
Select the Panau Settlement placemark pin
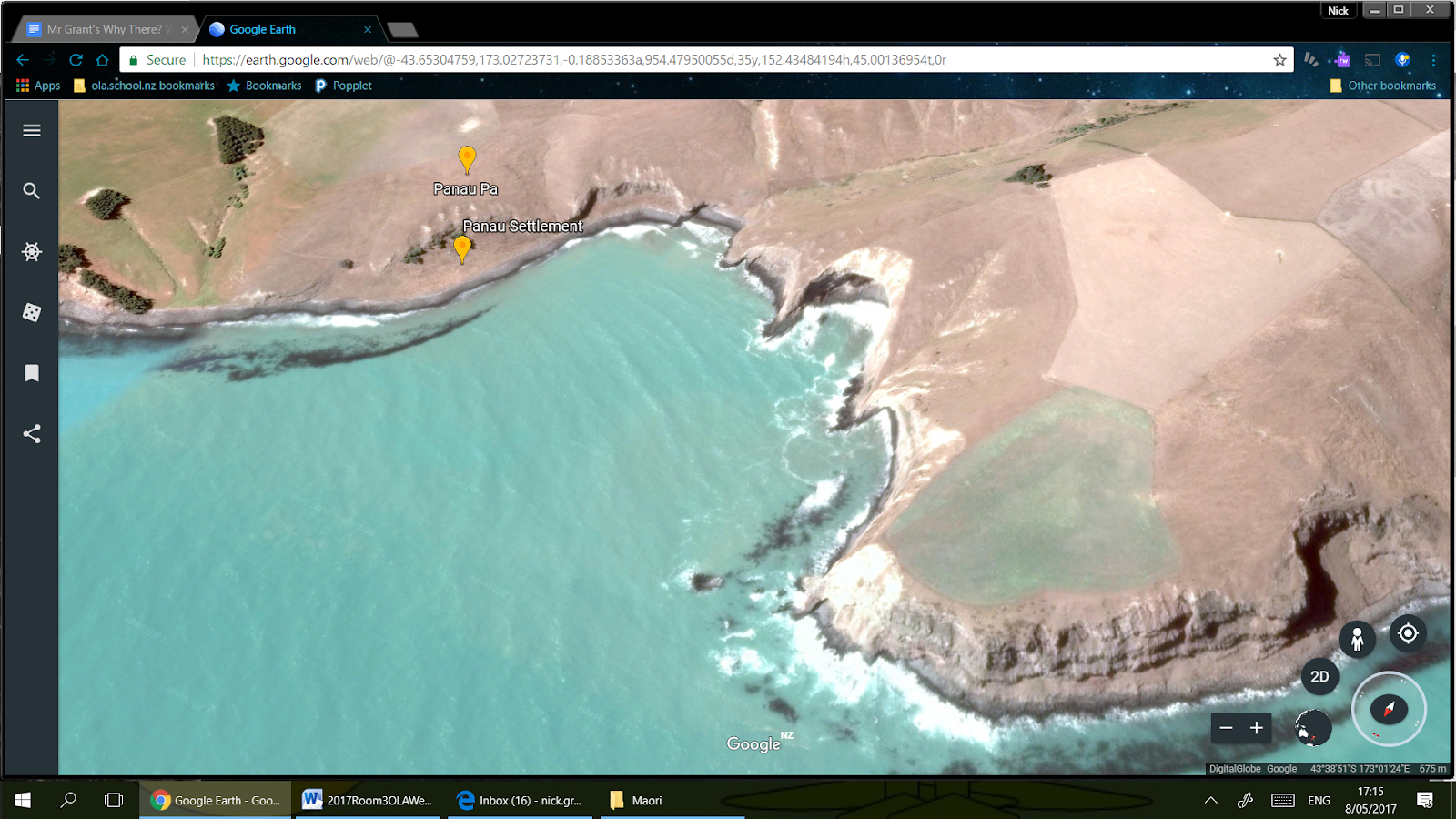pos(462,248)
